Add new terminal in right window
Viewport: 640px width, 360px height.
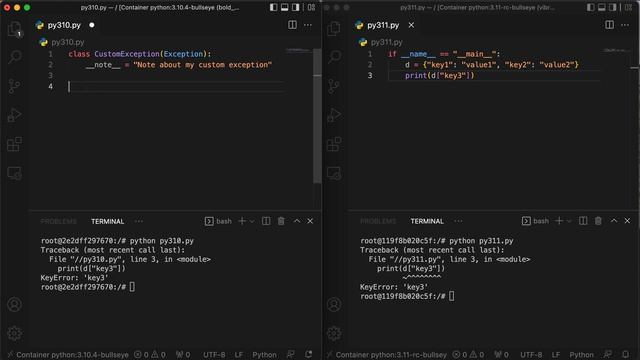coord(559,221)
